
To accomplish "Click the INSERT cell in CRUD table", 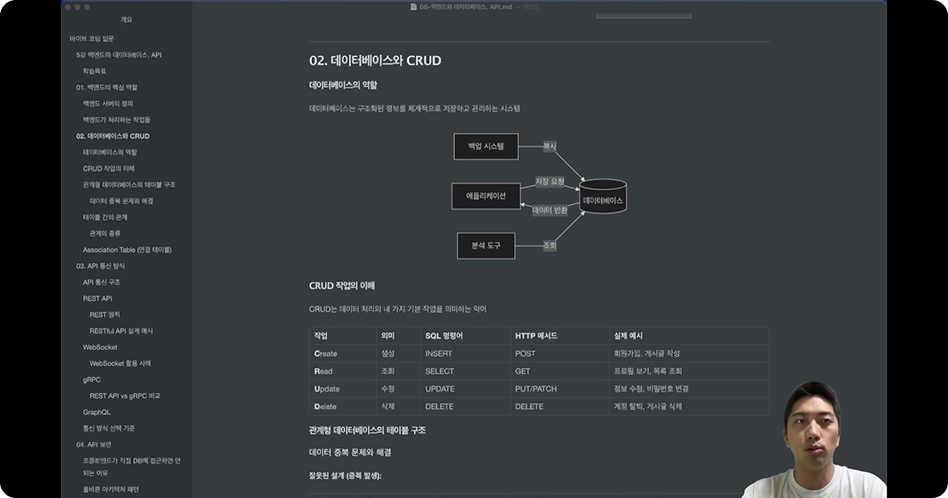I will click(439, 354).
